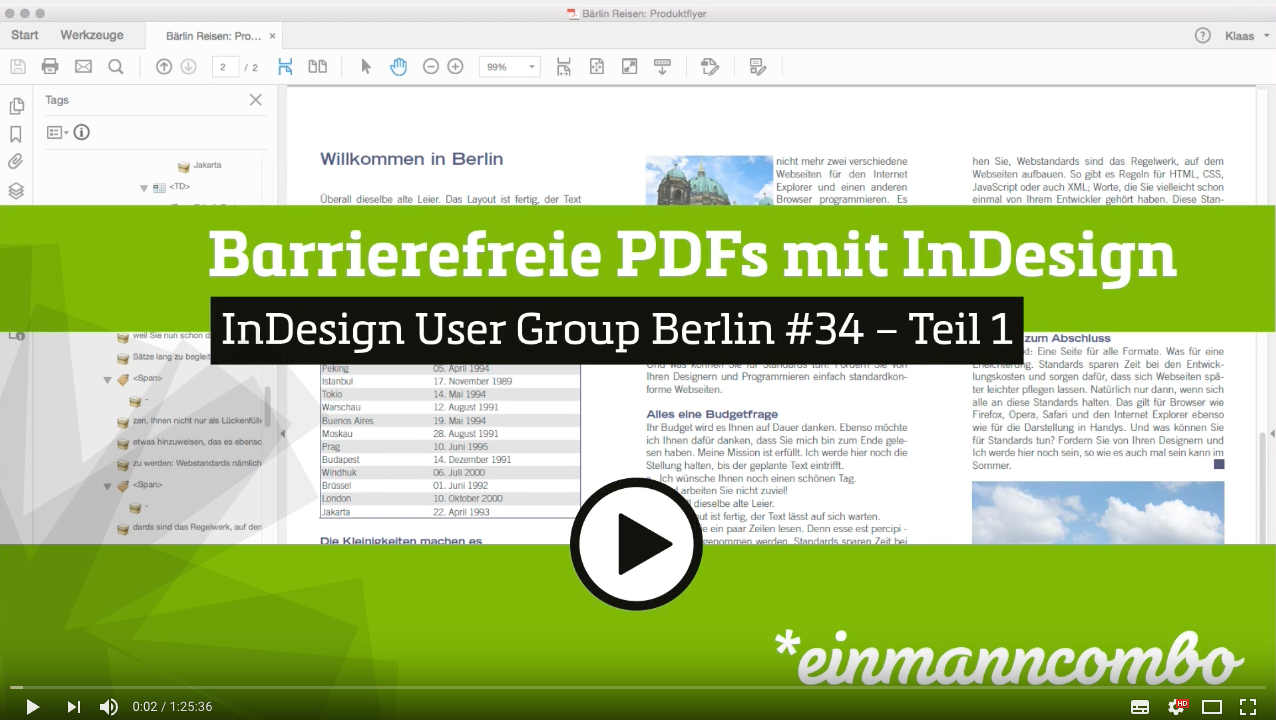The width and height of the screenshot is (1276, 720).
Task: Click the large center play button
Action: (x=636, y=544)
